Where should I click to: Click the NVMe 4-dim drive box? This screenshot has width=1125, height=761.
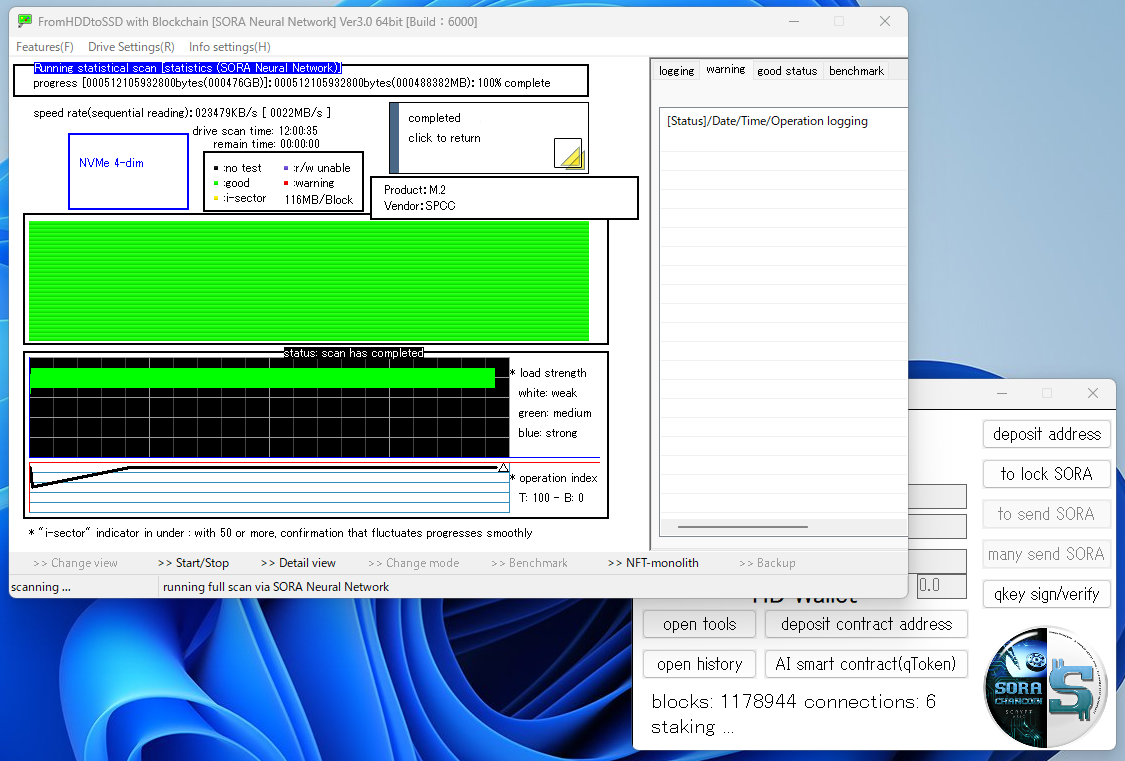tap(128, 172)
